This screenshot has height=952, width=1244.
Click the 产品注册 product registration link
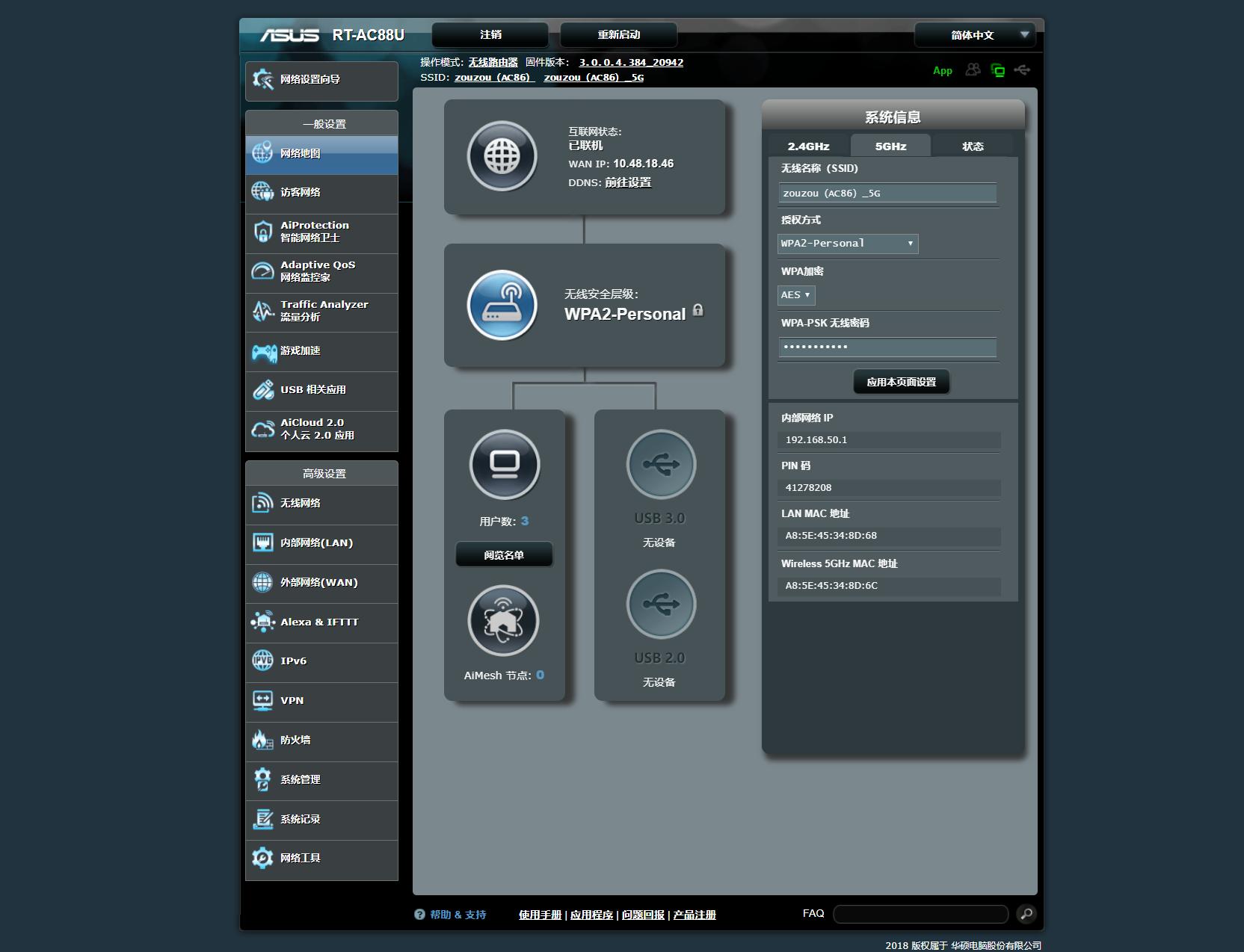pos(695,915)
